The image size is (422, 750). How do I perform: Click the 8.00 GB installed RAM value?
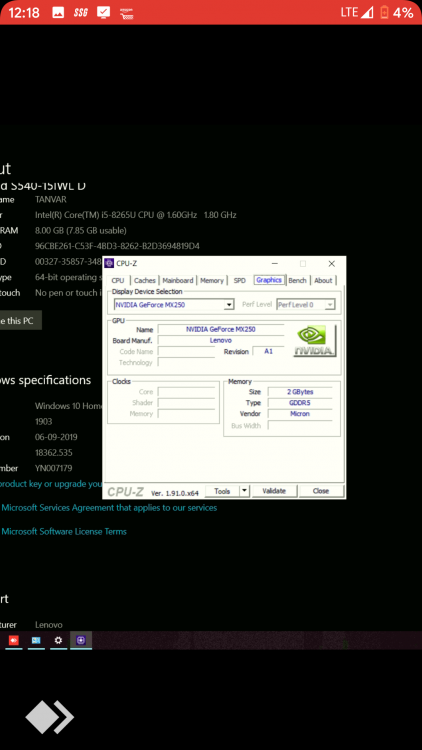point(81,231)
